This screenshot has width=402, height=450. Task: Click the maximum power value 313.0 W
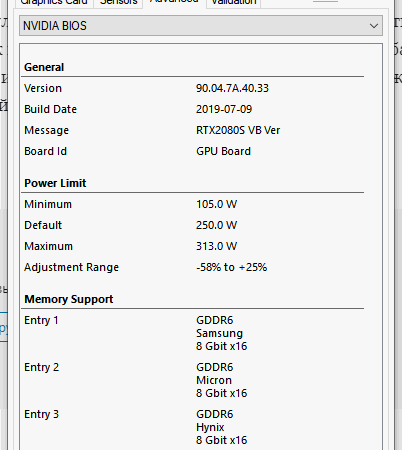(x=216, y=246)
